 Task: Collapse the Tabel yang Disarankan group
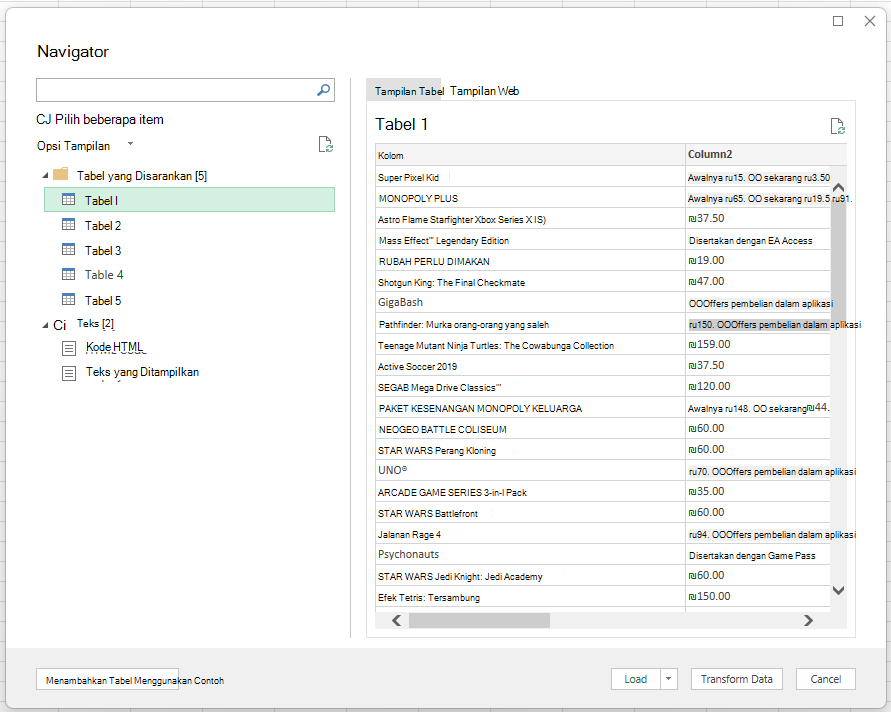[x=45, y=176]
